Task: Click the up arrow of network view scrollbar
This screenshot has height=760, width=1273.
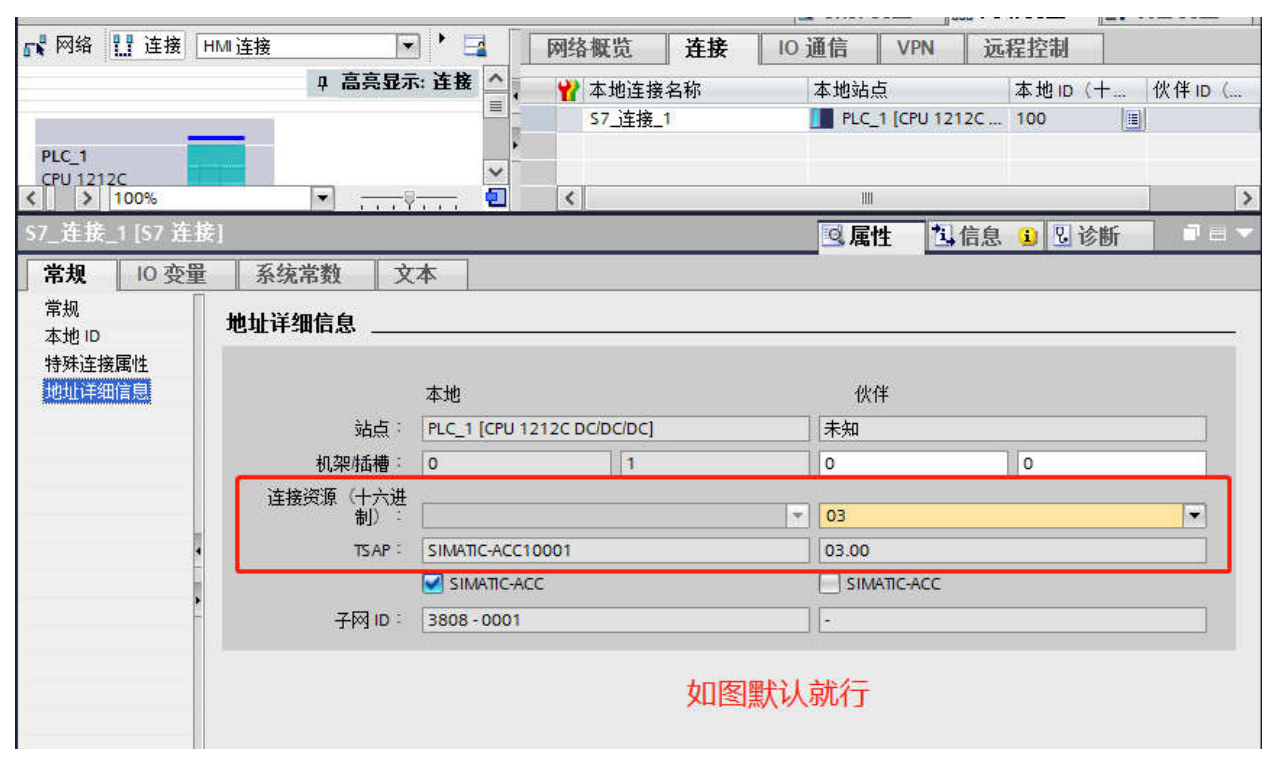Action: pos(495,79)
